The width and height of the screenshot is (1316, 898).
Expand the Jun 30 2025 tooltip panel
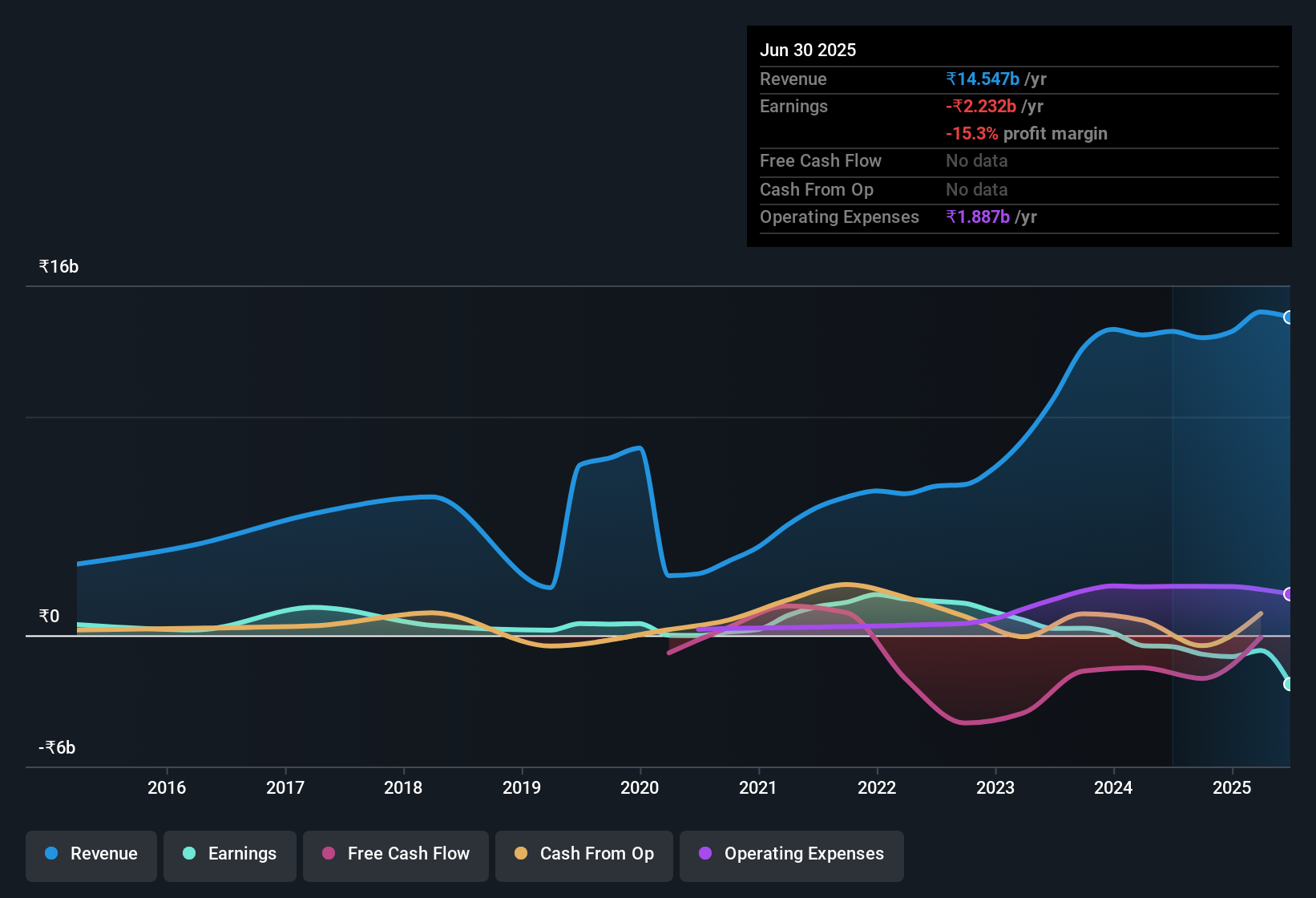point(1018,136)
